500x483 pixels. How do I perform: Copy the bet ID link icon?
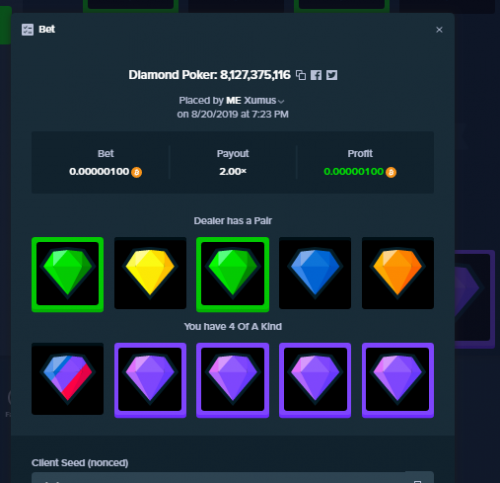(301, 75)
